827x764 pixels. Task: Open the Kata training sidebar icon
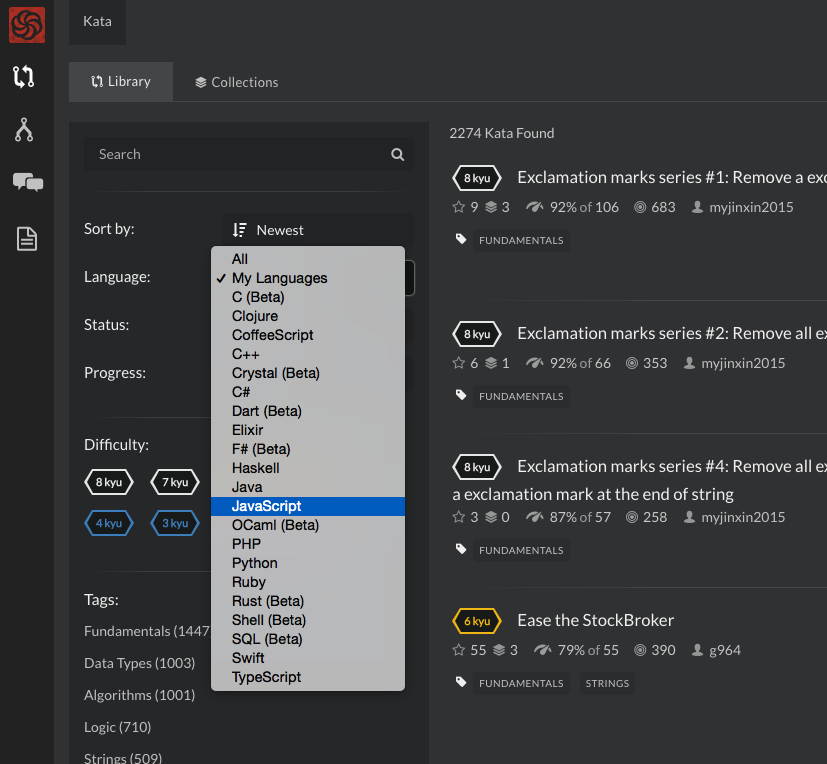point(25,76)
